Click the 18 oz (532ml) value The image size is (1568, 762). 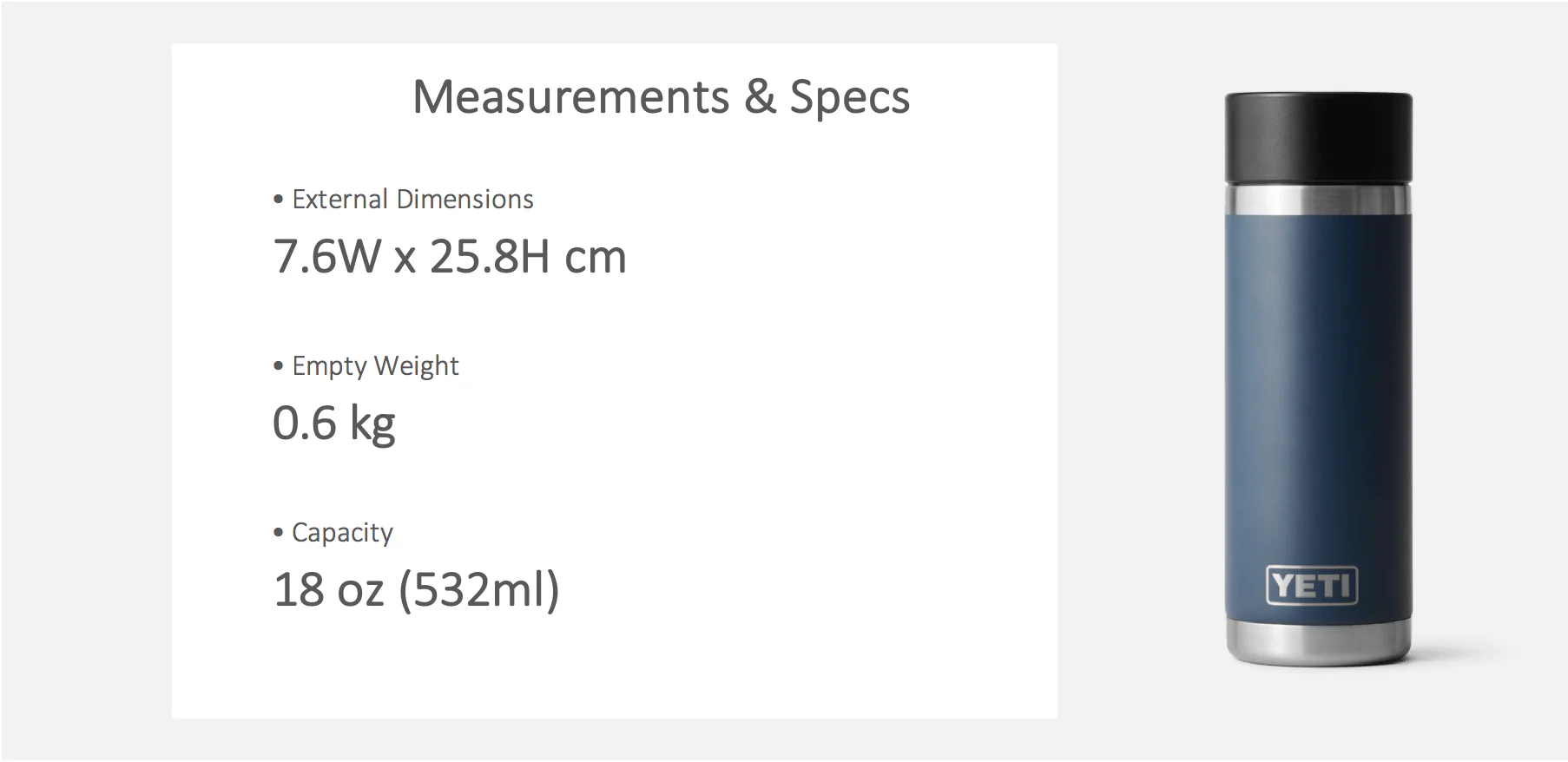tap(417, 590)
